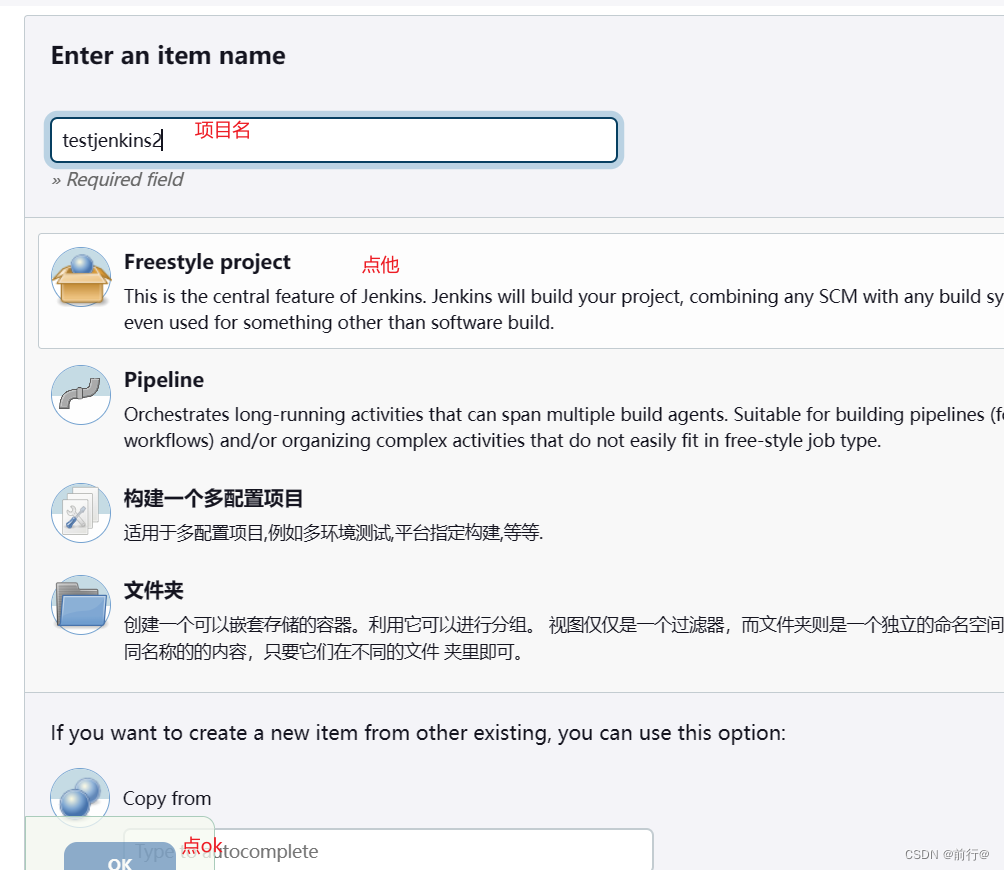Click the folder description 创建一个可以嵌套存储的容器

pos(563,638)
